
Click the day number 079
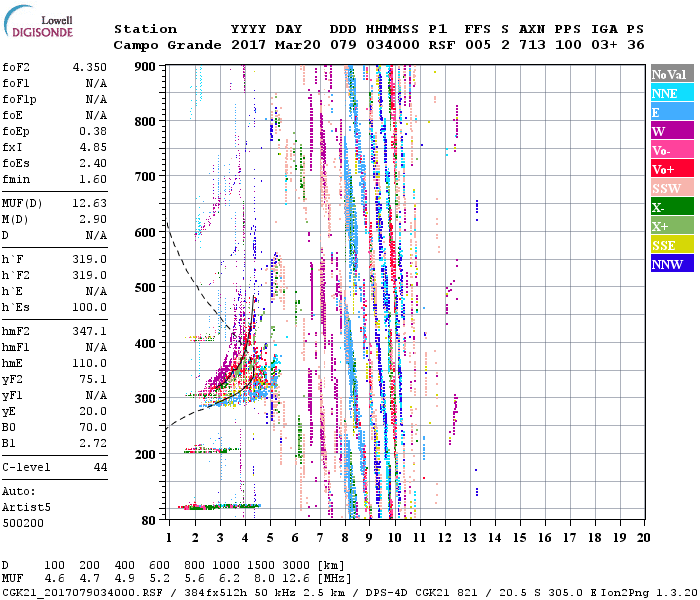[x=343, y=45]
